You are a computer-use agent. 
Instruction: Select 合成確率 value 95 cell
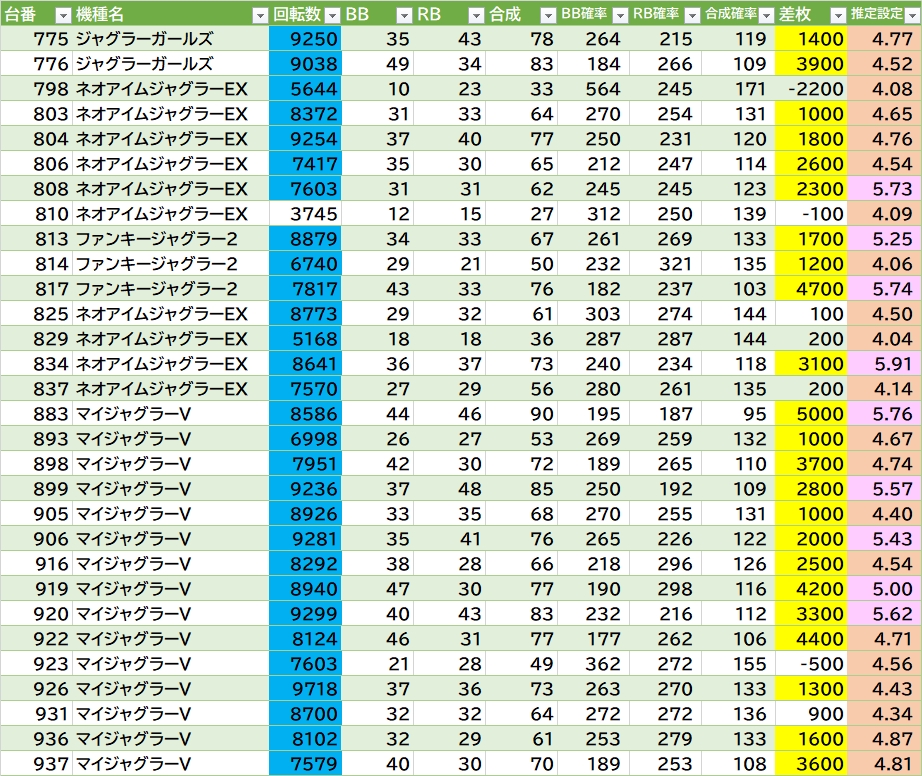tap(738, 413)
